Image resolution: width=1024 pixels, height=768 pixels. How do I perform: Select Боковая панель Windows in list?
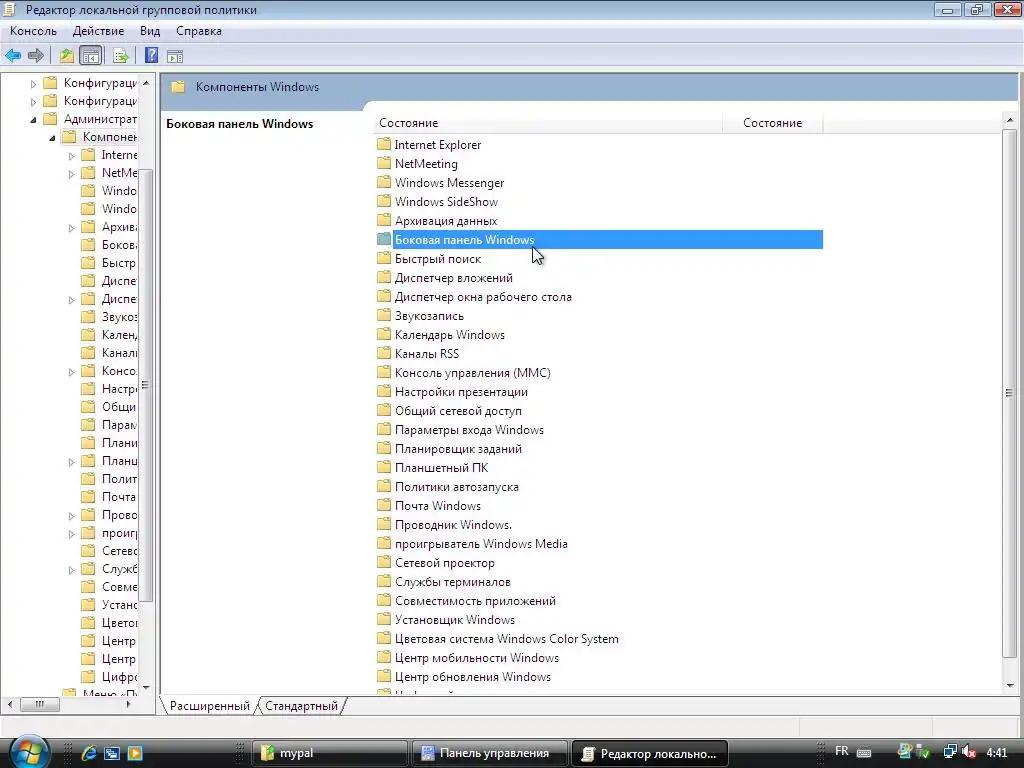600,240
